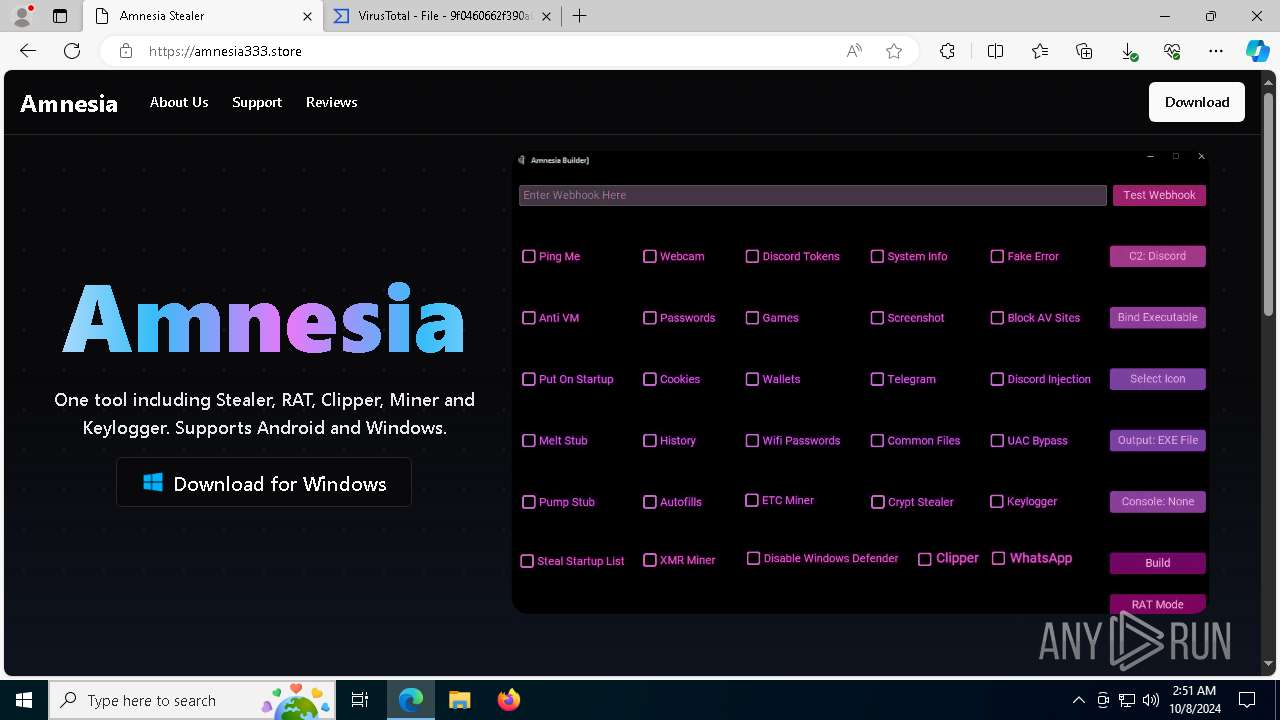Click the Read aloud icon
The height and width of the screenshot is (720, 1280).
point(854,51)
